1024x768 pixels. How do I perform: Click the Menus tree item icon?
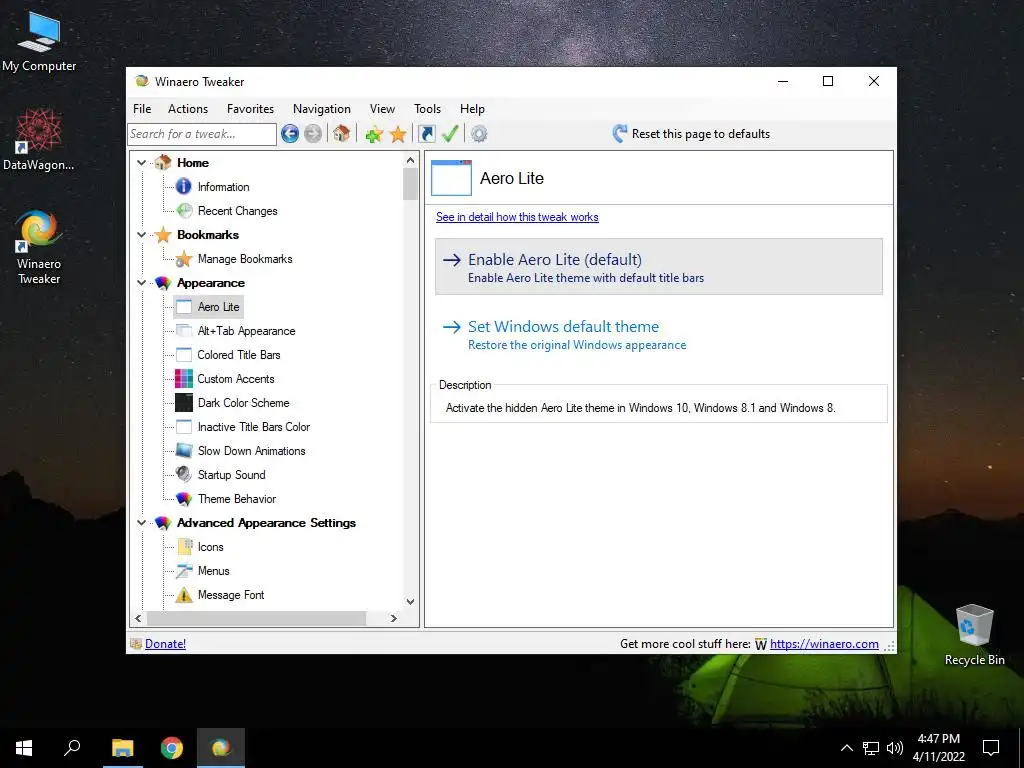[184, 571]
